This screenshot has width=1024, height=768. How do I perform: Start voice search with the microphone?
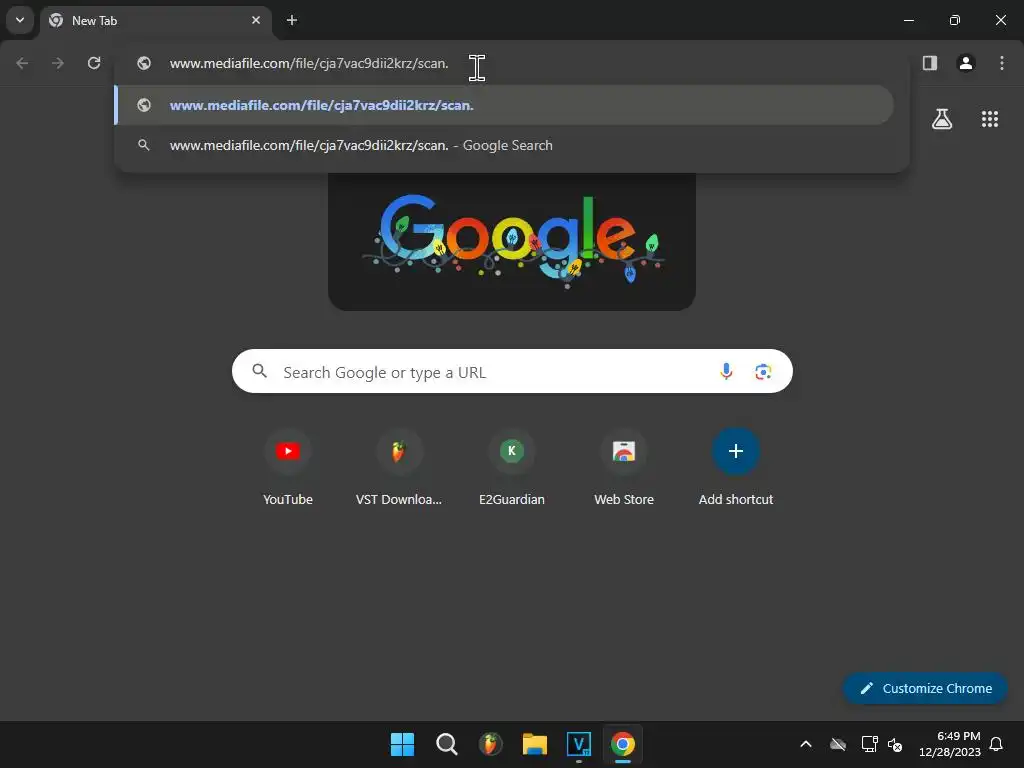[x=726, y=372]
